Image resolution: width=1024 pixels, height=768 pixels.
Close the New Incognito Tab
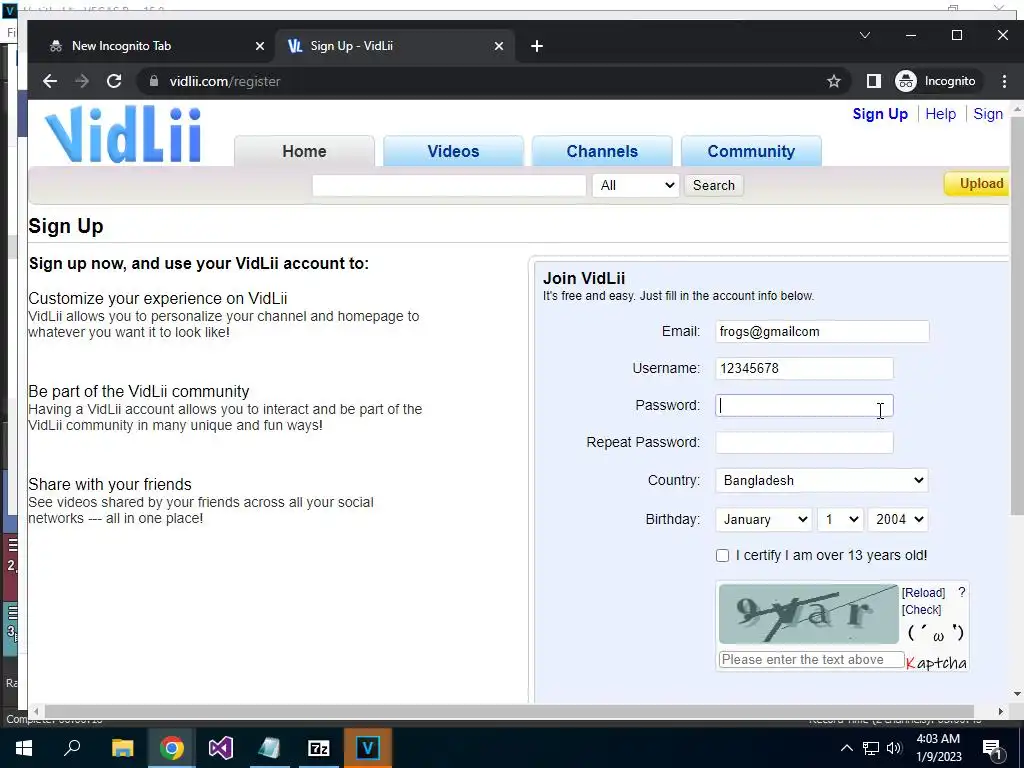260,46
